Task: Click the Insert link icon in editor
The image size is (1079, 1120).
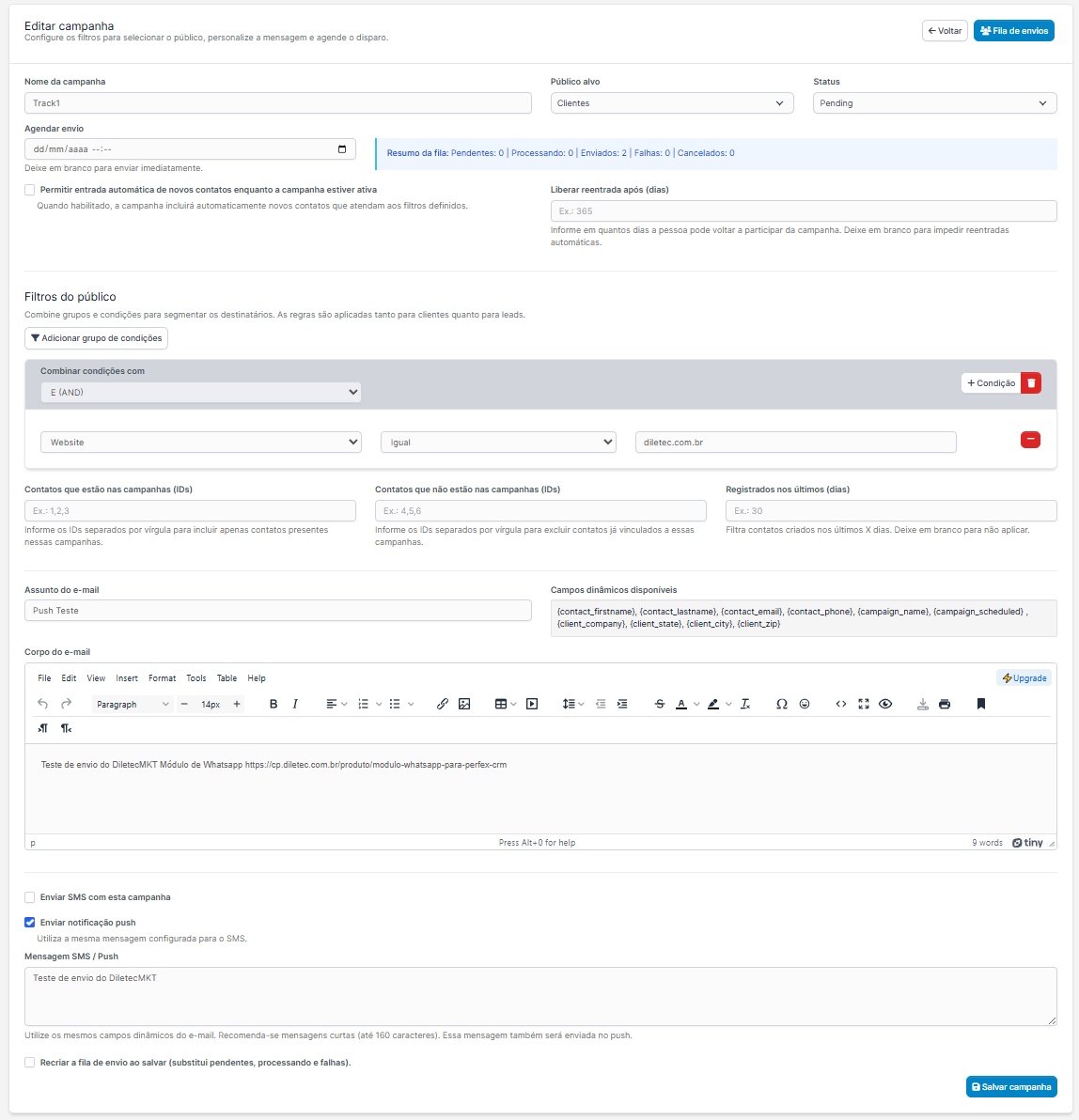Action: coord(443,704)
